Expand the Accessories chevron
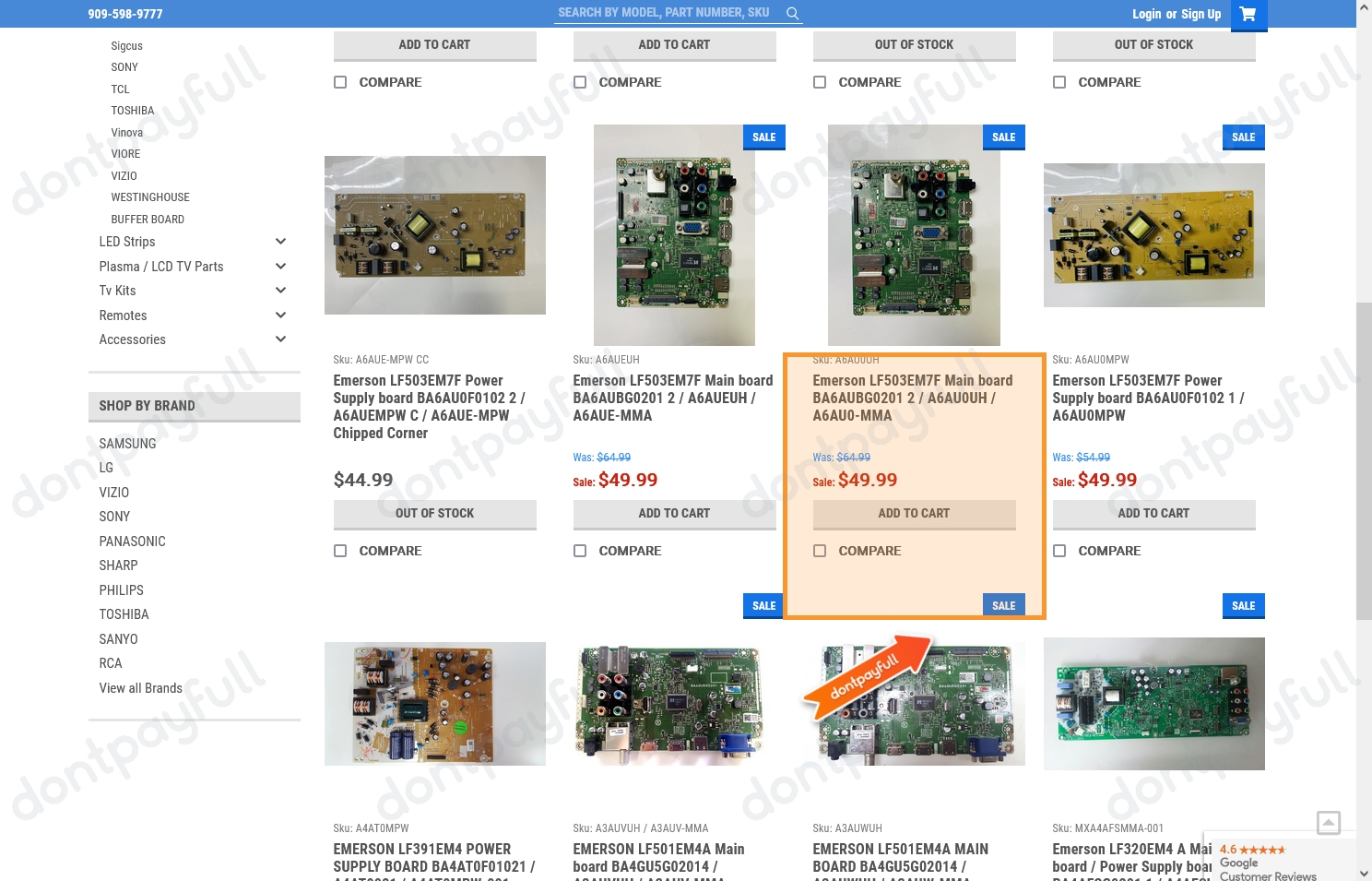Screen dimensions: 1372x881 [x=280, y=339]
